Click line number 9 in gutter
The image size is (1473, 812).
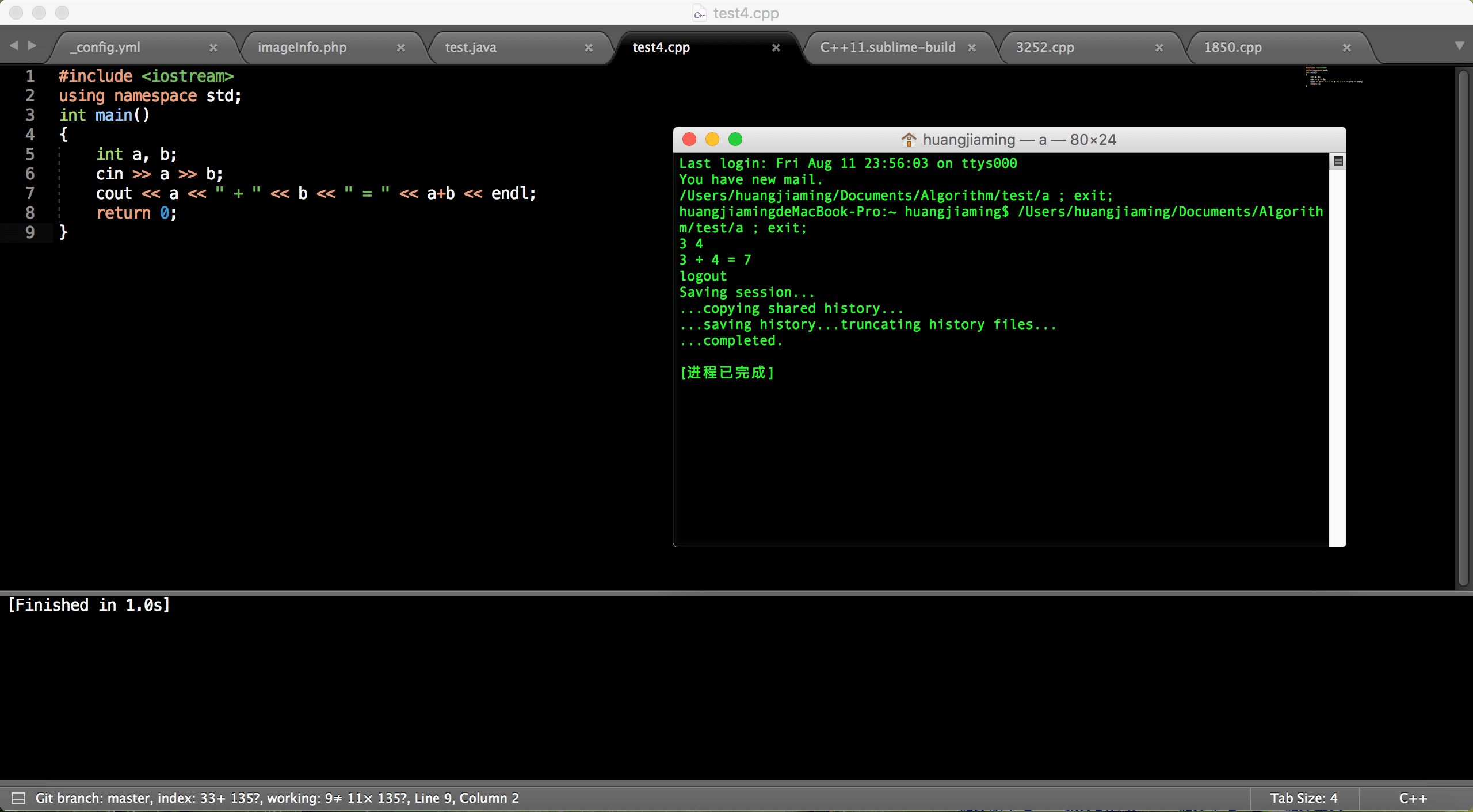[30, 232]
